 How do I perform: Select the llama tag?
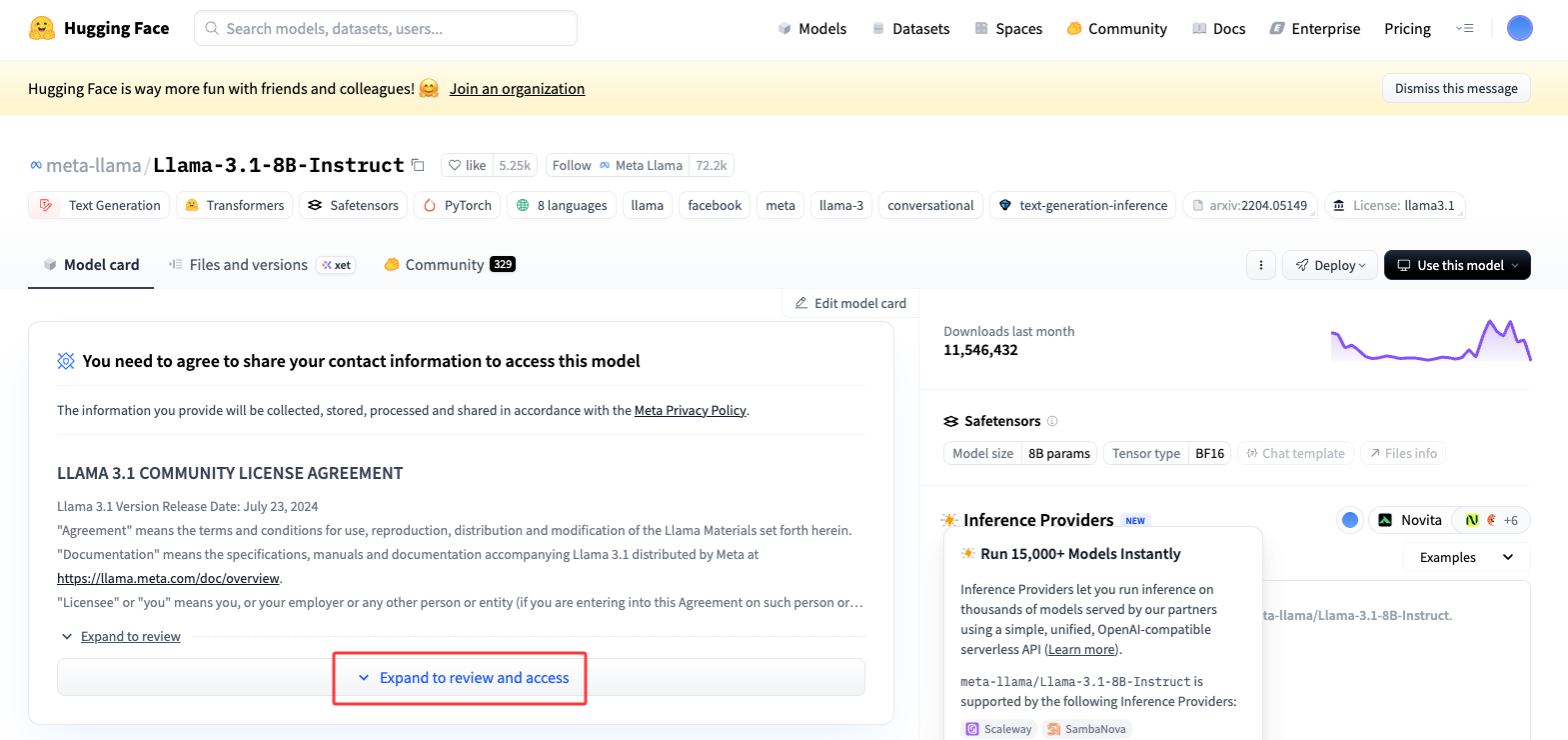pyautogui.click(x=647, y=205)
